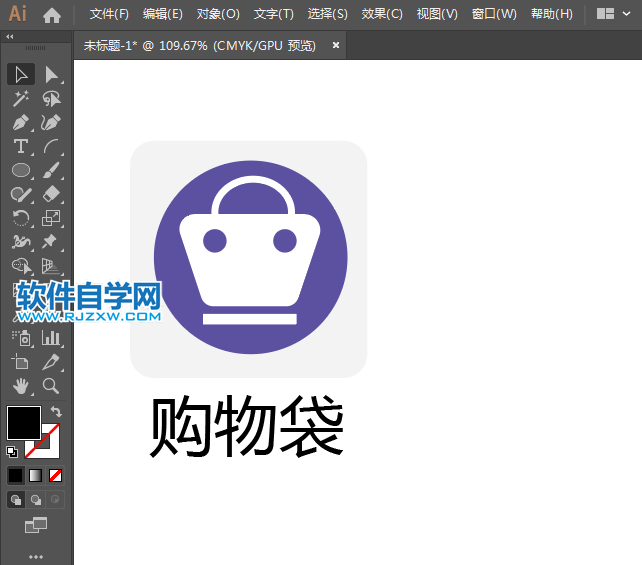Select the Puppet Warp pin tool
The width and height of the screenshot is (642, 565).
51,242
